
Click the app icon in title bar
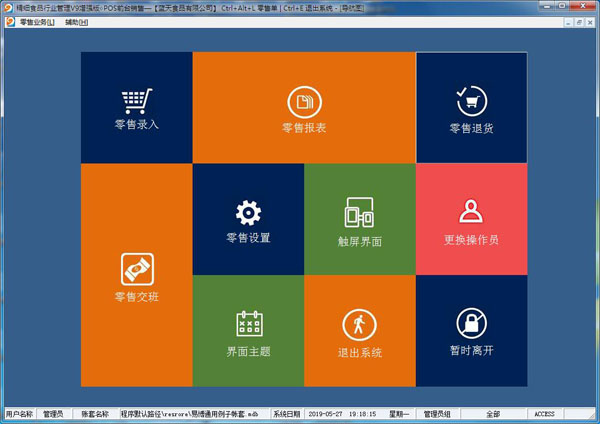pos(9,6)
